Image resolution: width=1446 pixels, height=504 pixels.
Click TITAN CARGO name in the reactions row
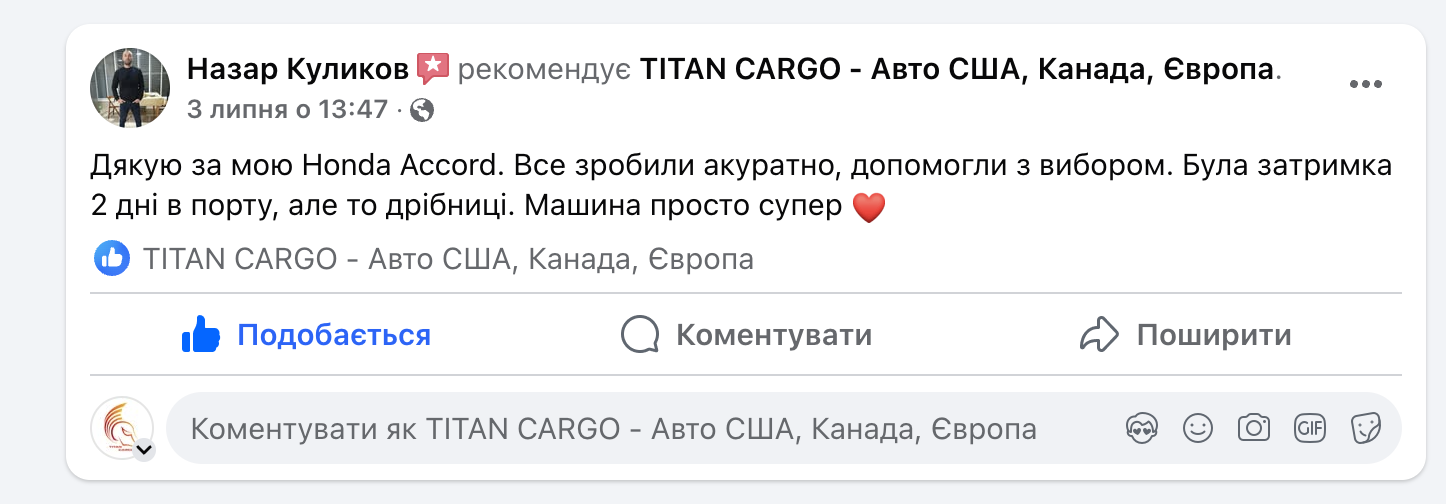point(448,260)
